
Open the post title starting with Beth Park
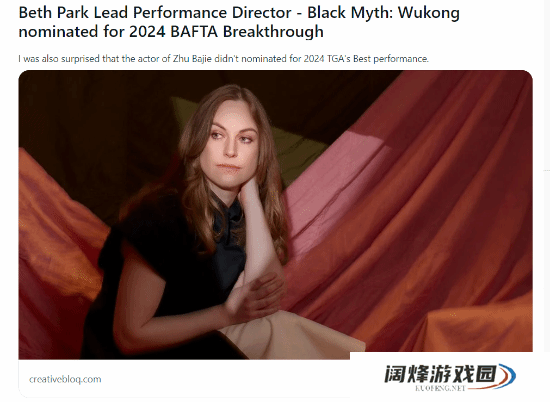(239, 22)
